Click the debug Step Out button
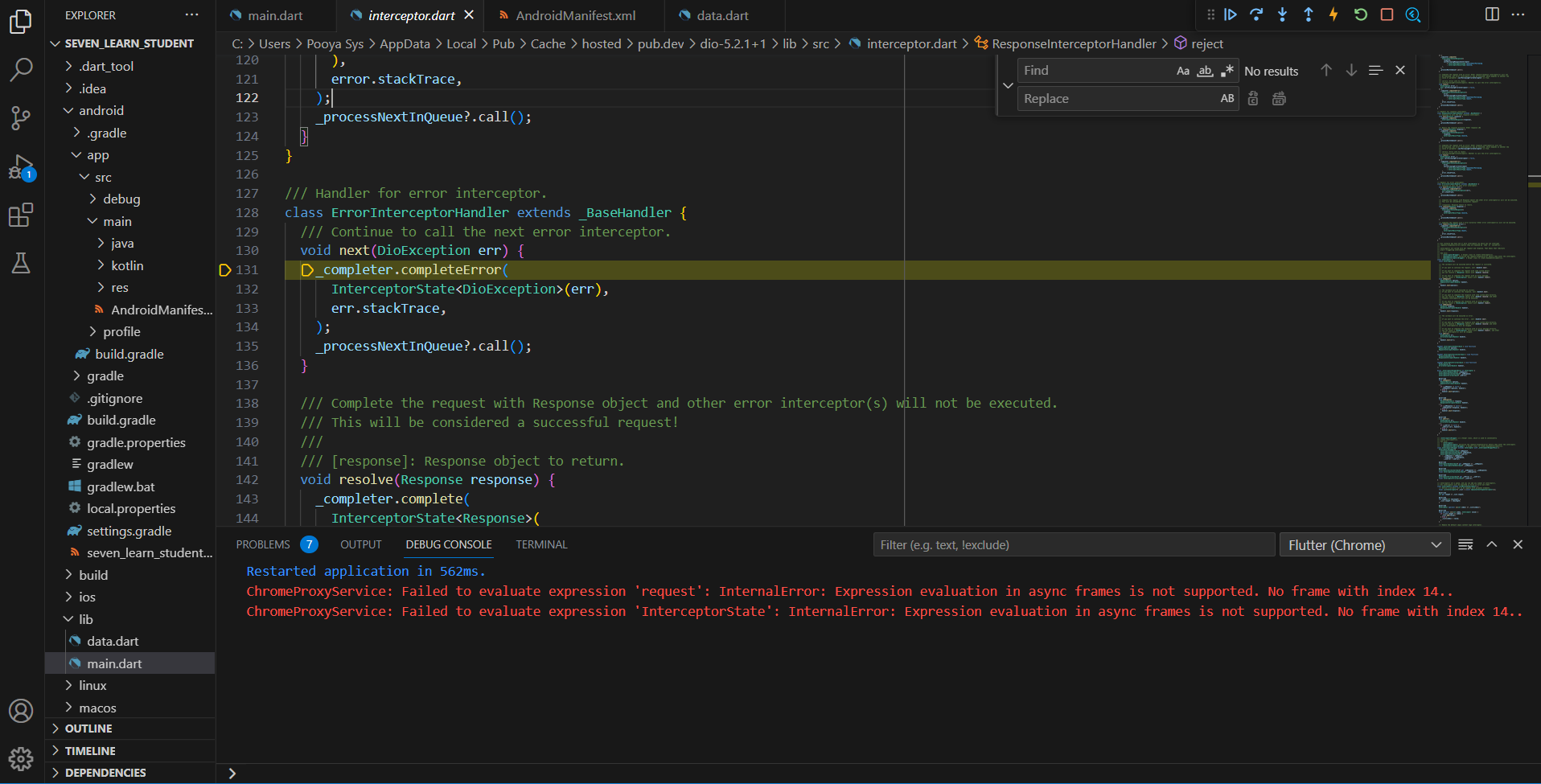 coord(1309,14)
